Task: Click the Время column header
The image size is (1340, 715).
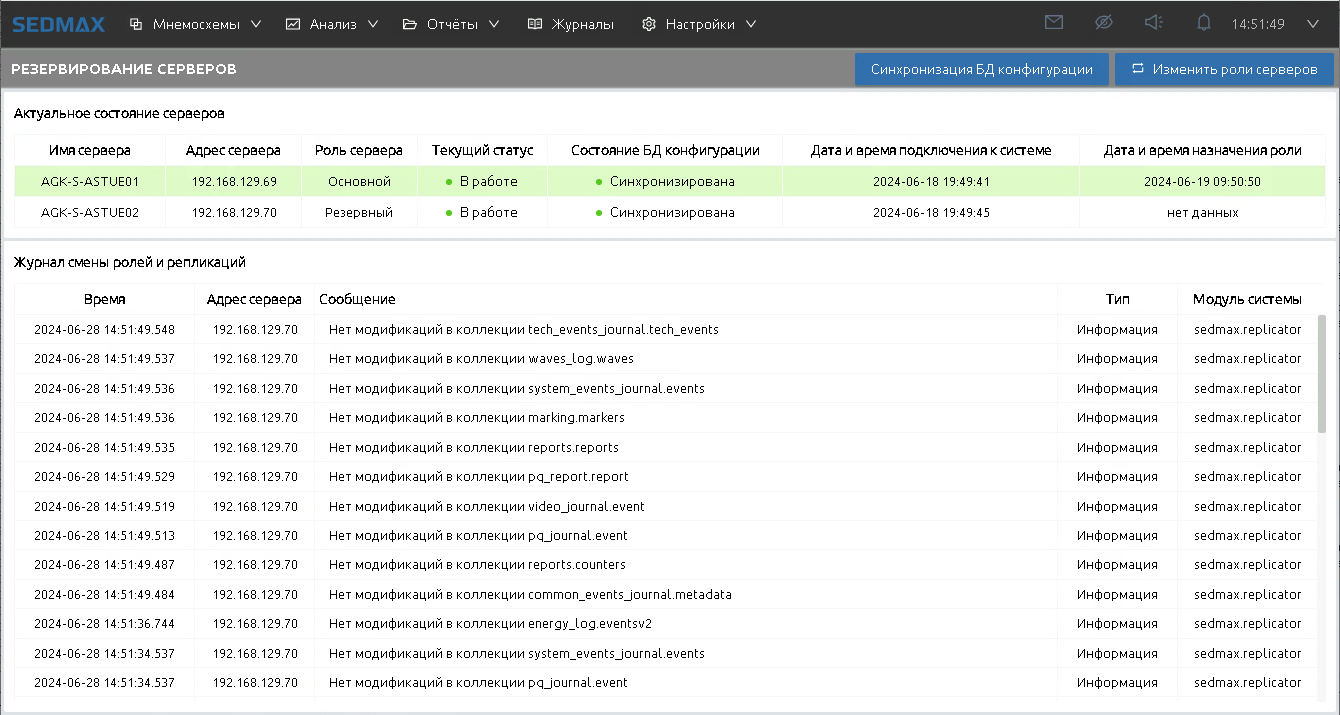Action: point(104,299)
